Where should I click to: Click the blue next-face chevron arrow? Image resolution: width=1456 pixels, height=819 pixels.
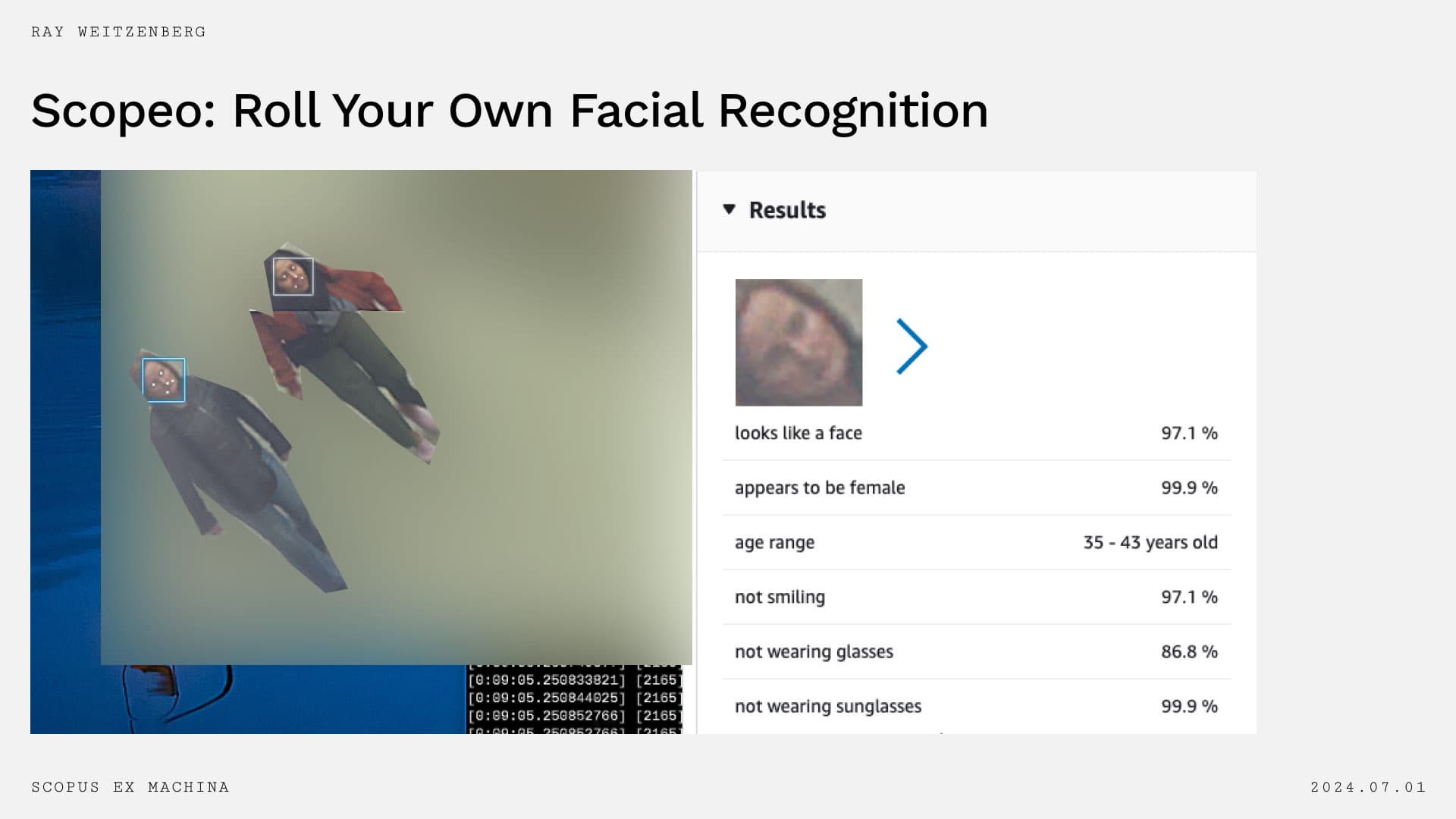coord(911,347)
